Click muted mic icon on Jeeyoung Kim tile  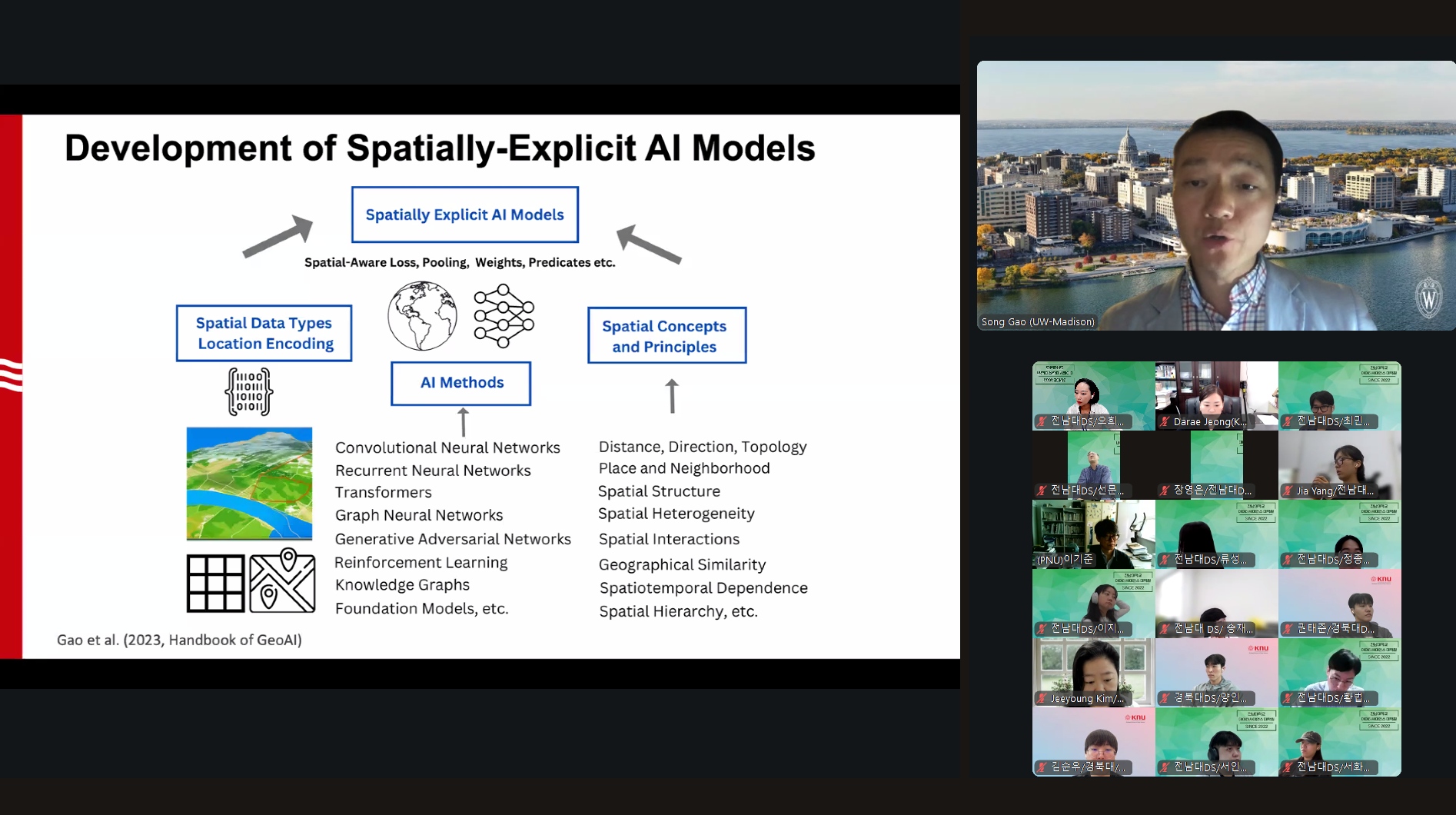1042,698
